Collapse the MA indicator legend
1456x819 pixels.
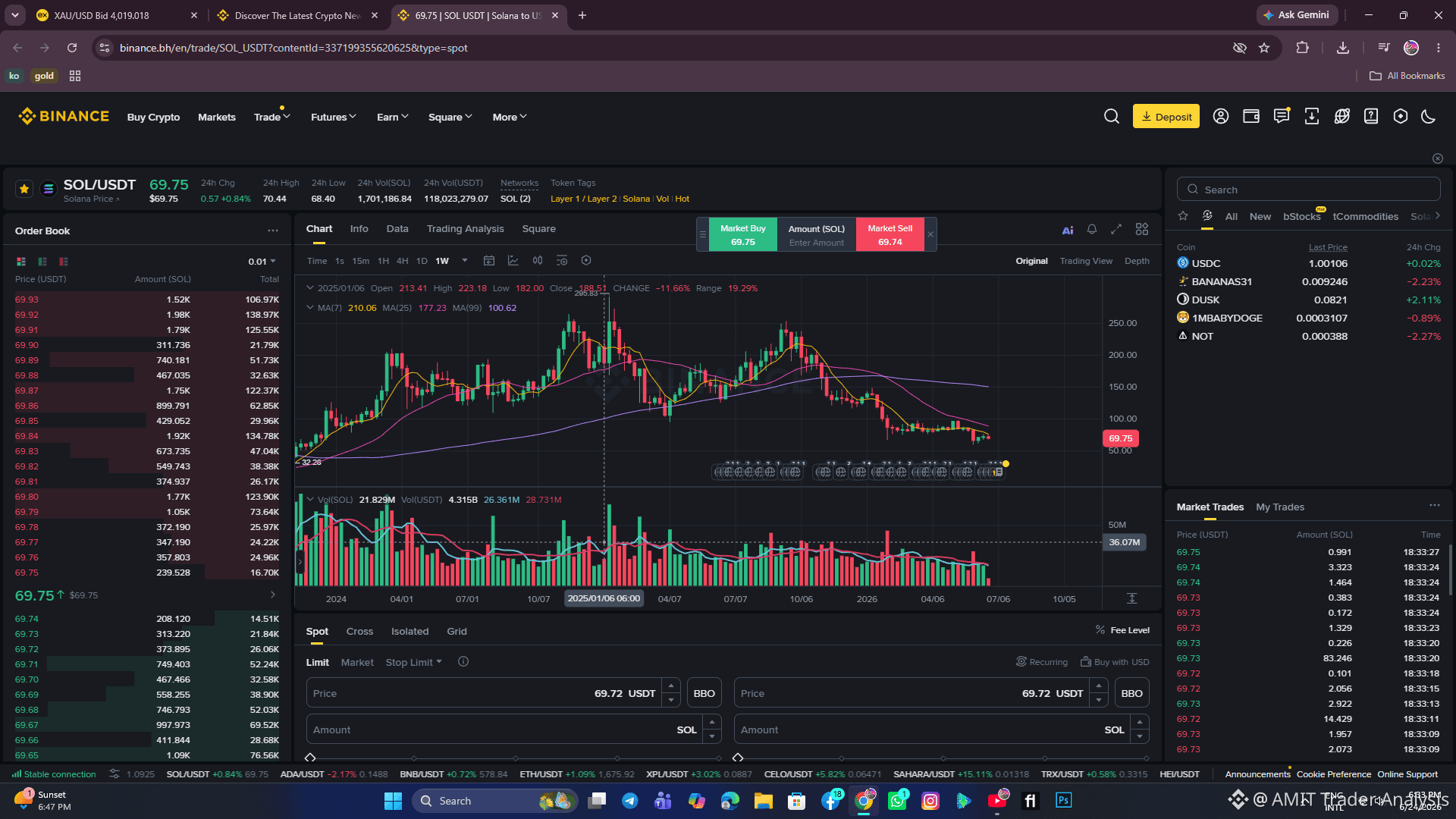[x=309, y=308]
